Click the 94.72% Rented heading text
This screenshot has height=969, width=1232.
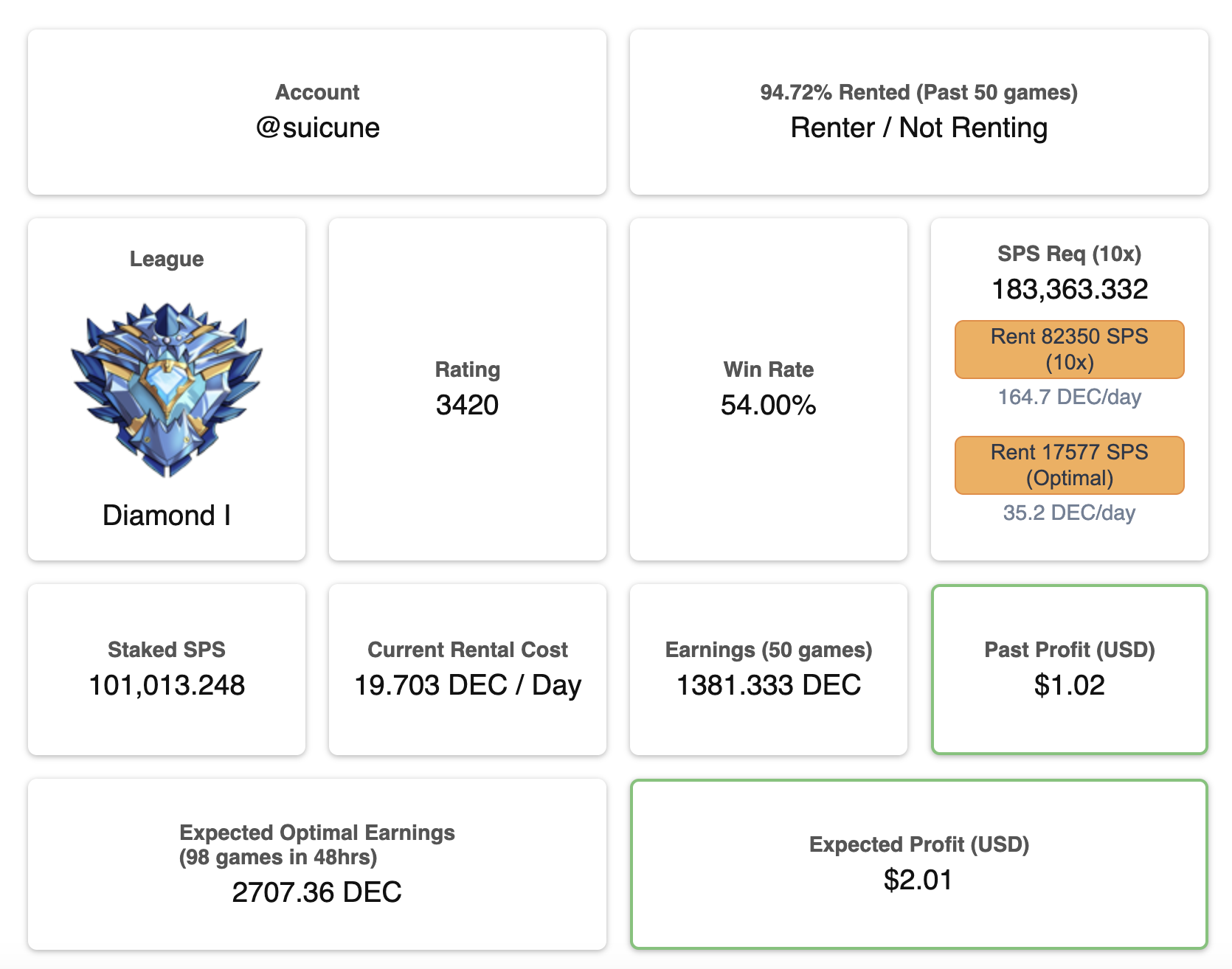click(x=918, y=92)
